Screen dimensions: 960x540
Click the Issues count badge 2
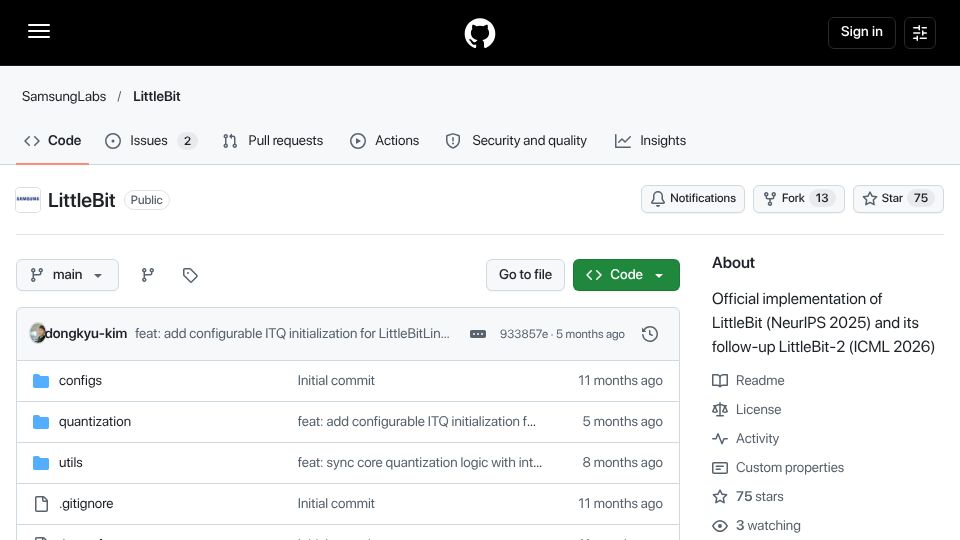point(187,141)
